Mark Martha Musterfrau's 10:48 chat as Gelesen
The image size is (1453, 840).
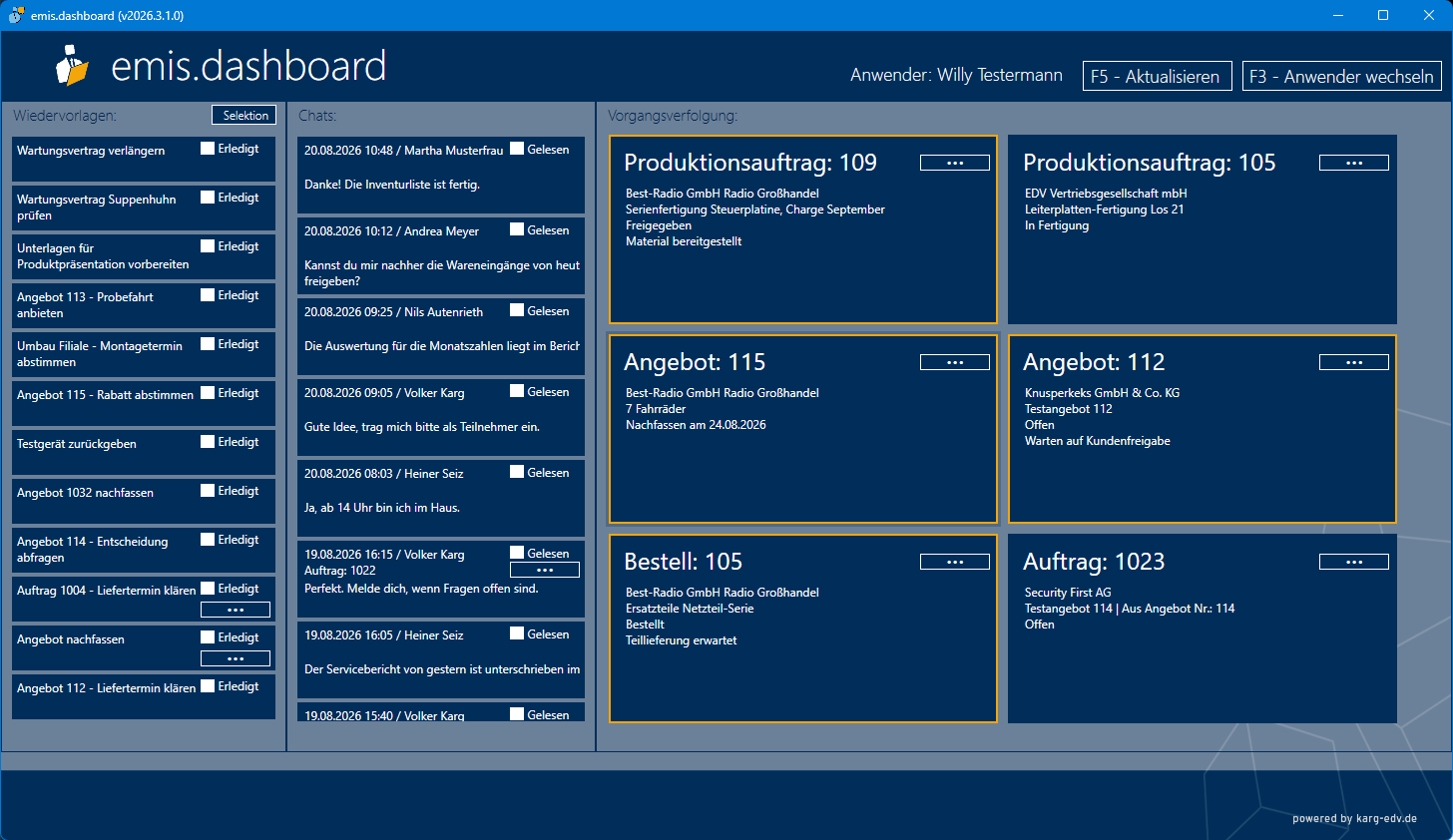[x=517, y=149]
